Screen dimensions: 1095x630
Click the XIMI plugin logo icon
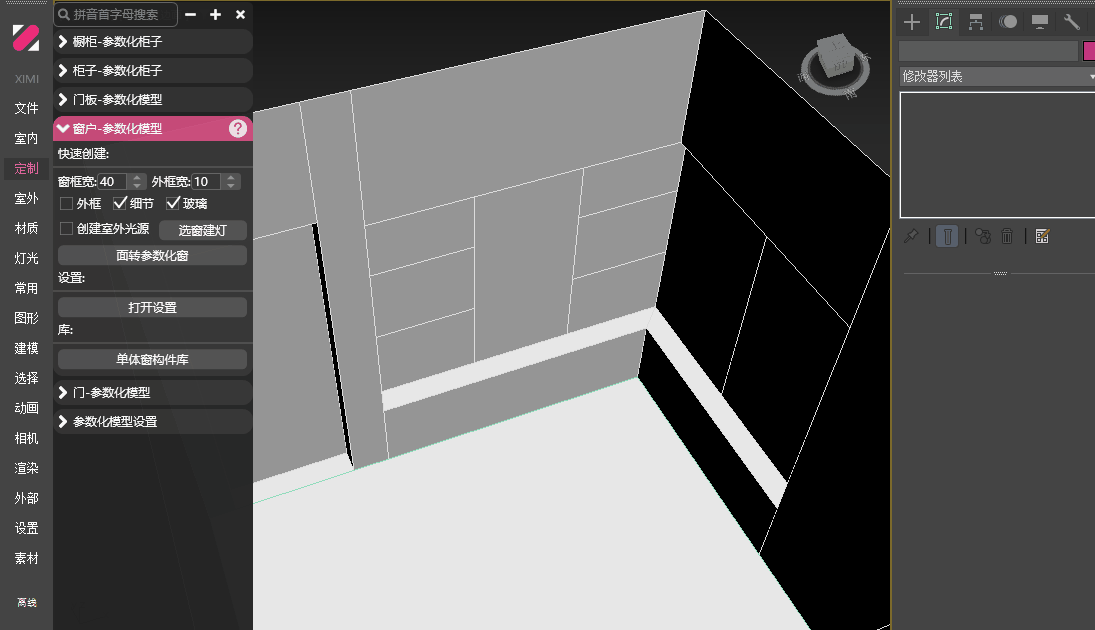tap(26, 38)
